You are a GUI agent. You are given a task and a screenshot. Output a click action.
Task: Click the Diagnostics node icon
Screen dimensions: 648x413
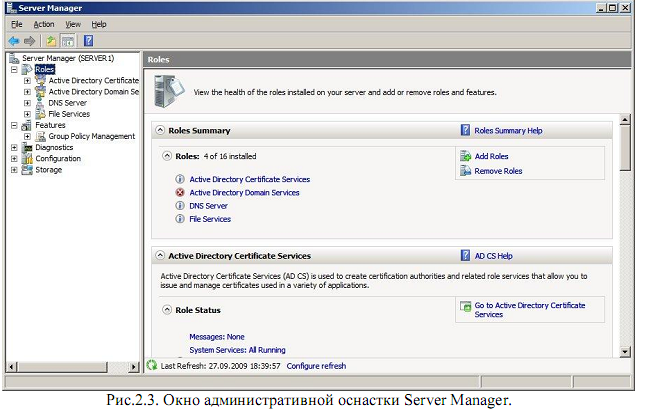27,147
